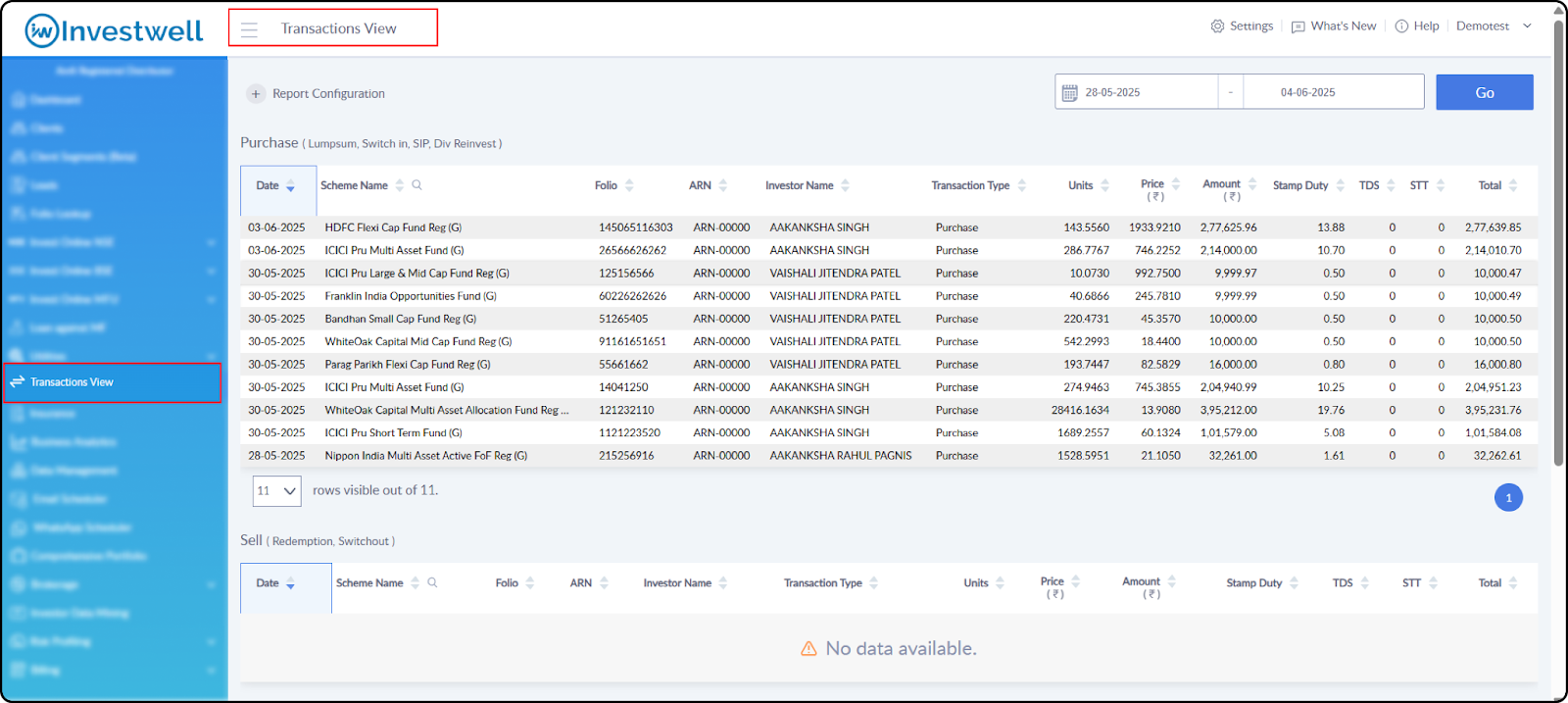Click the calendar icon in date range
The image size is (1568, 703).
click(1070, 92)
